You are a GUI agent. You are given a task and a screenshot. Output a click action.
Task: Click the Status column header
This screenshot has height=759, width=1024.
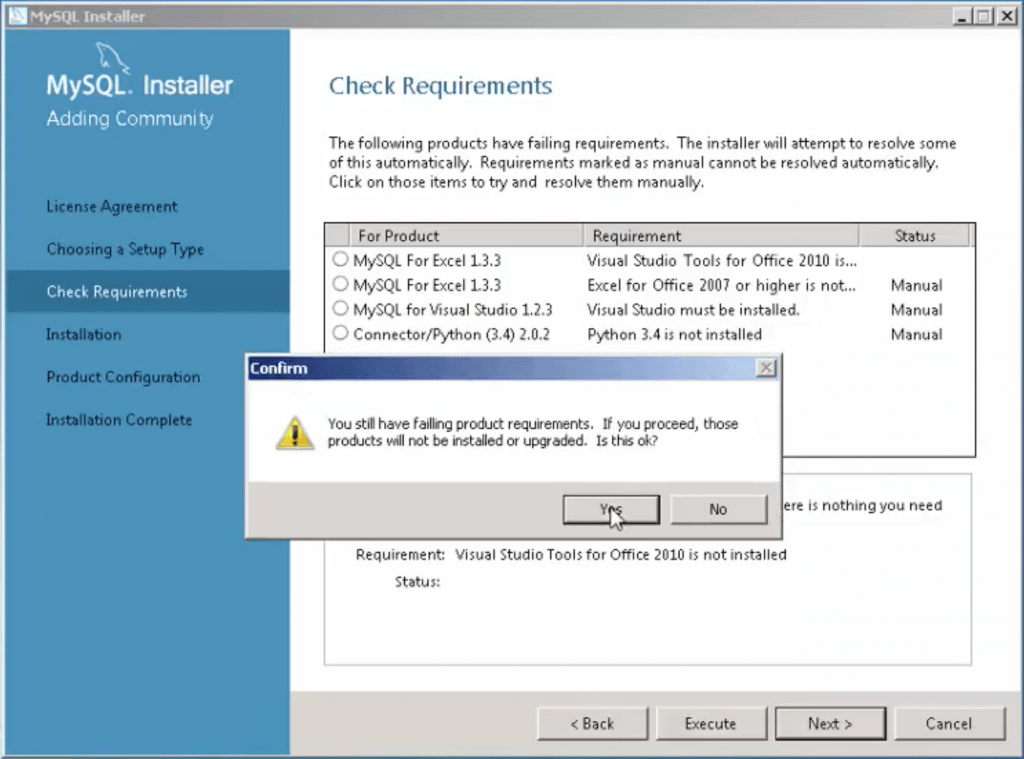point(916,235)
